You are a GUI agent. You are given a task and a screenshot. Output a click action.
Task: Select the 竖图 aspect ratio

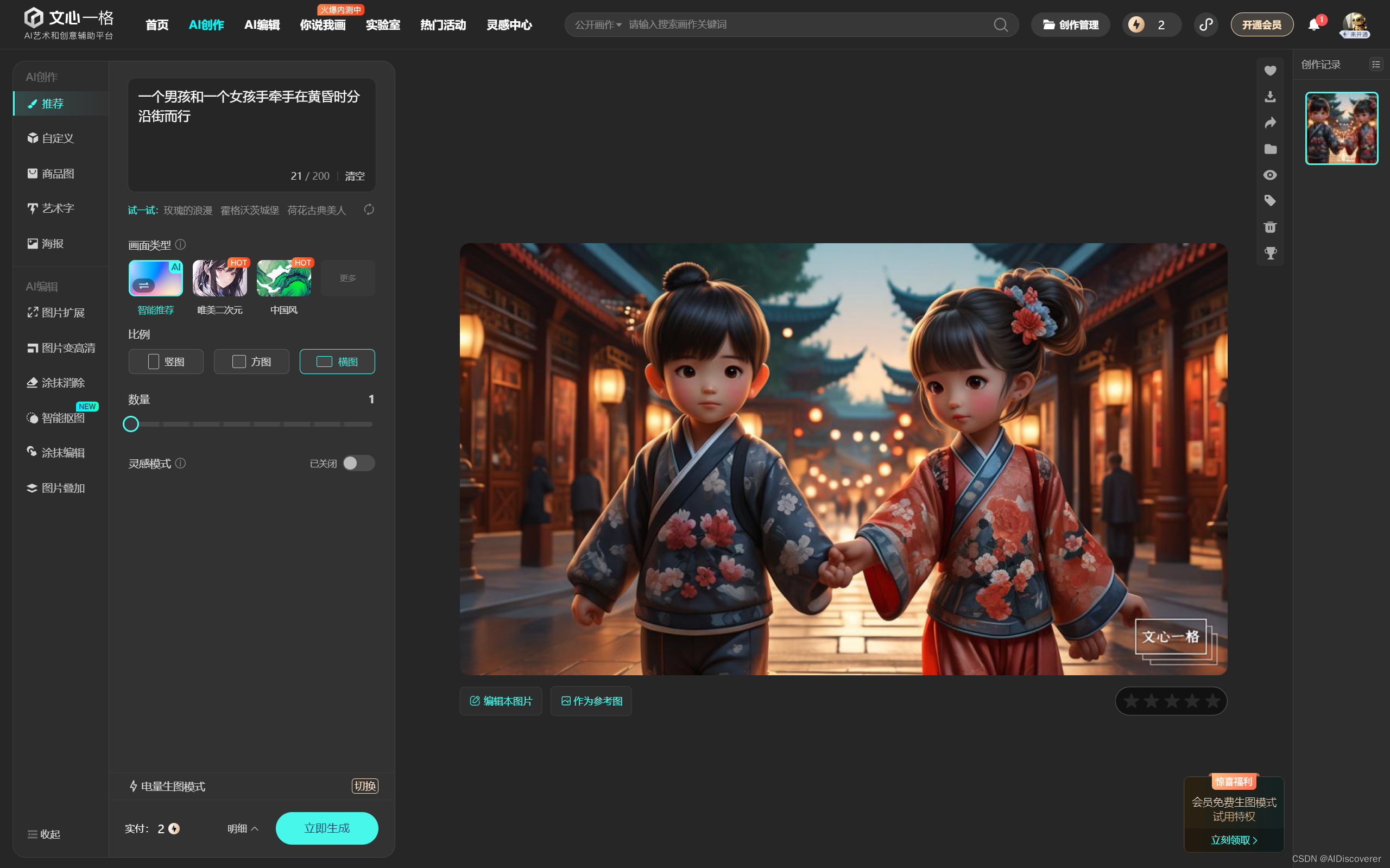pyautogui.click(x=166, y=362)
